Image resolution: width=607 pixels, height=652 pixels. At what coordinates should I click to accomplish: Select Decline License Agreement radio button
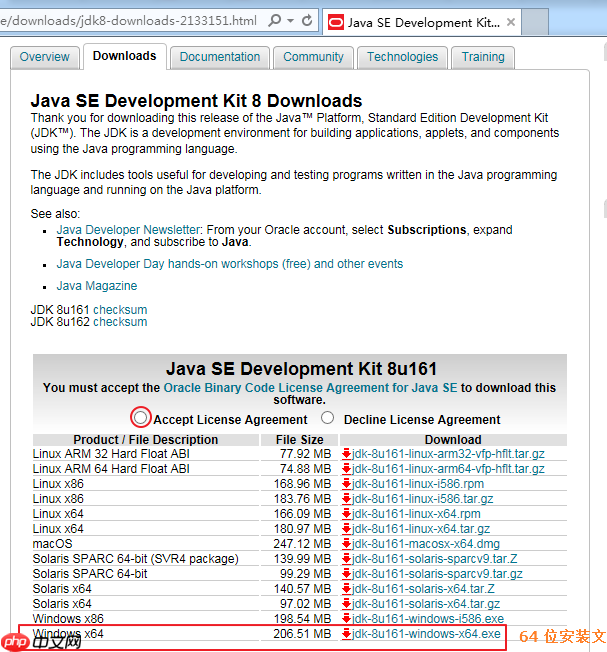(328, 417)
